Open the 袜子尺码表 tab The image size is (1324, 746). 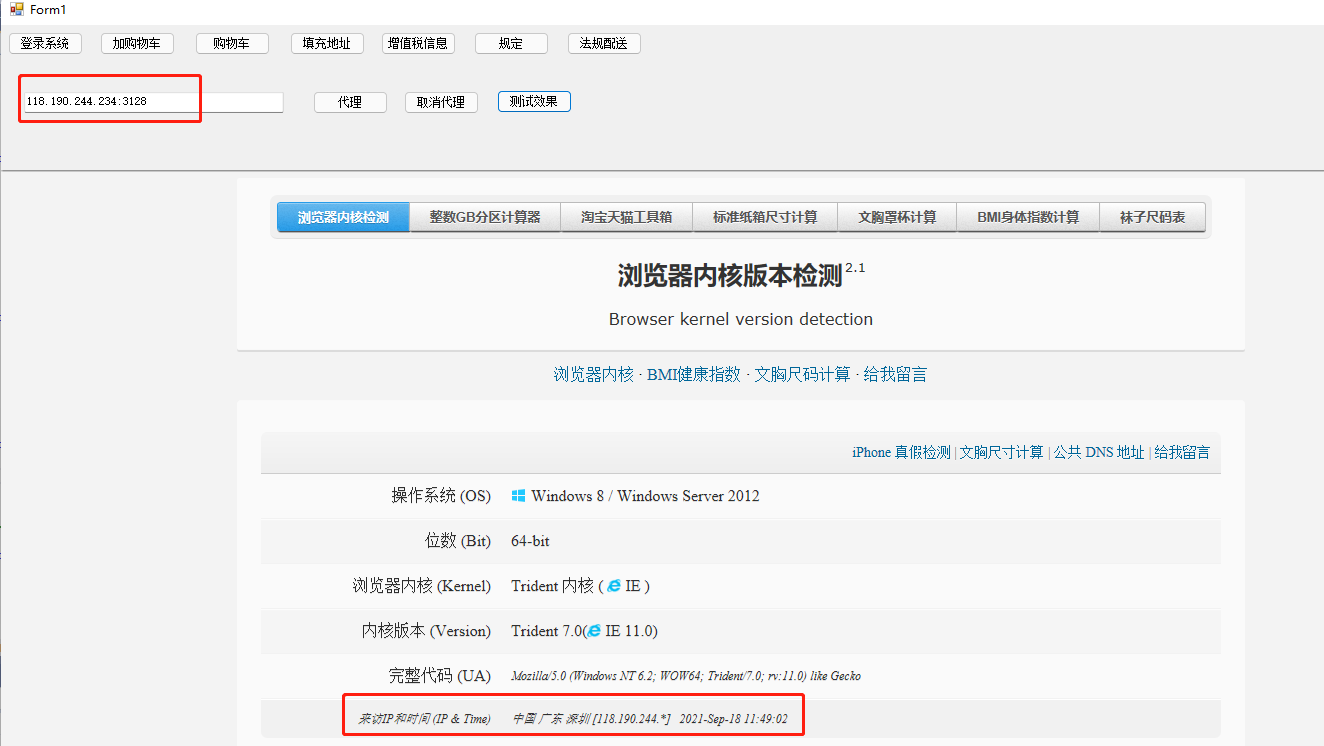[1152, 217]
